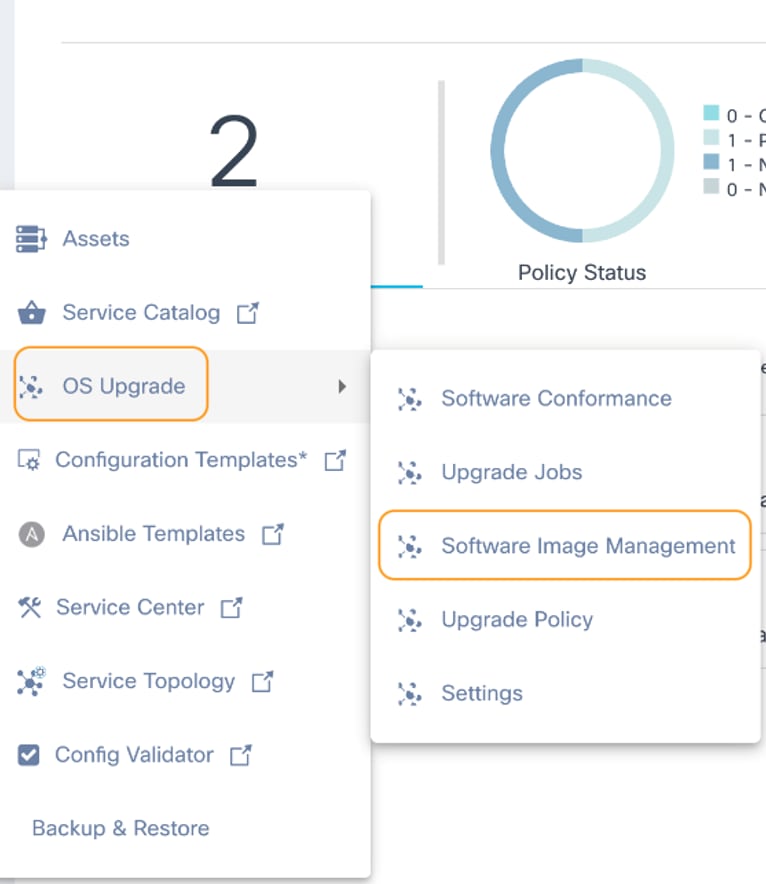Viewport: 766px width, 884px height.
Task: Click the cyan legend swatch at top
Action: pos(711,113)
